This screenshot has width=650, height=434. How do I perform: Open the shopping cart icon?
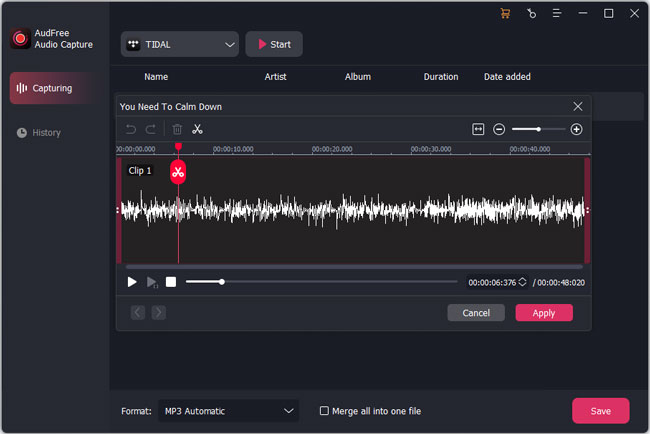tap(505, 14)
